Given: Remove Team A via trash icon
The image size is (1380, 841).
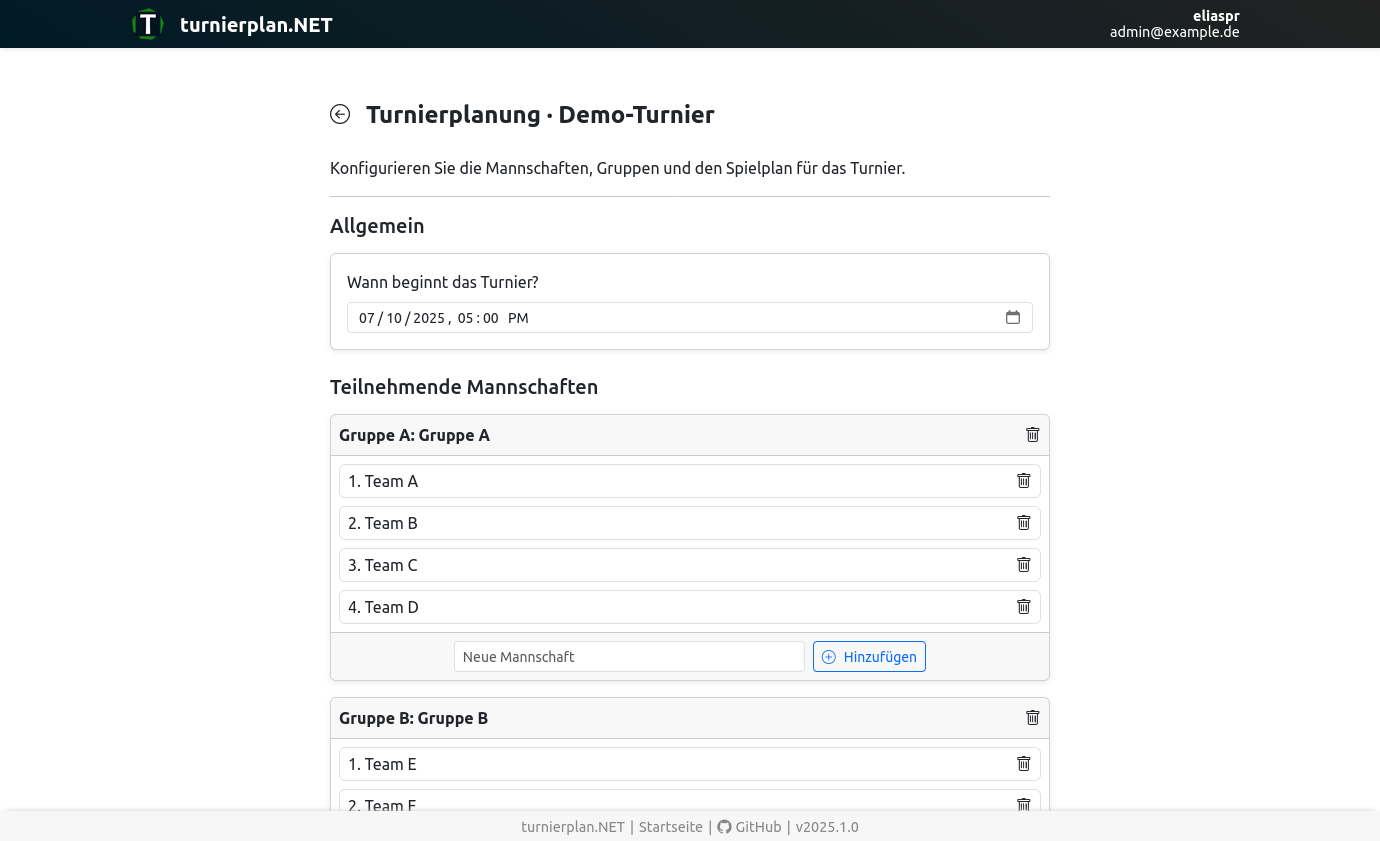Looking at the screenshot, I should (1024, 481).
